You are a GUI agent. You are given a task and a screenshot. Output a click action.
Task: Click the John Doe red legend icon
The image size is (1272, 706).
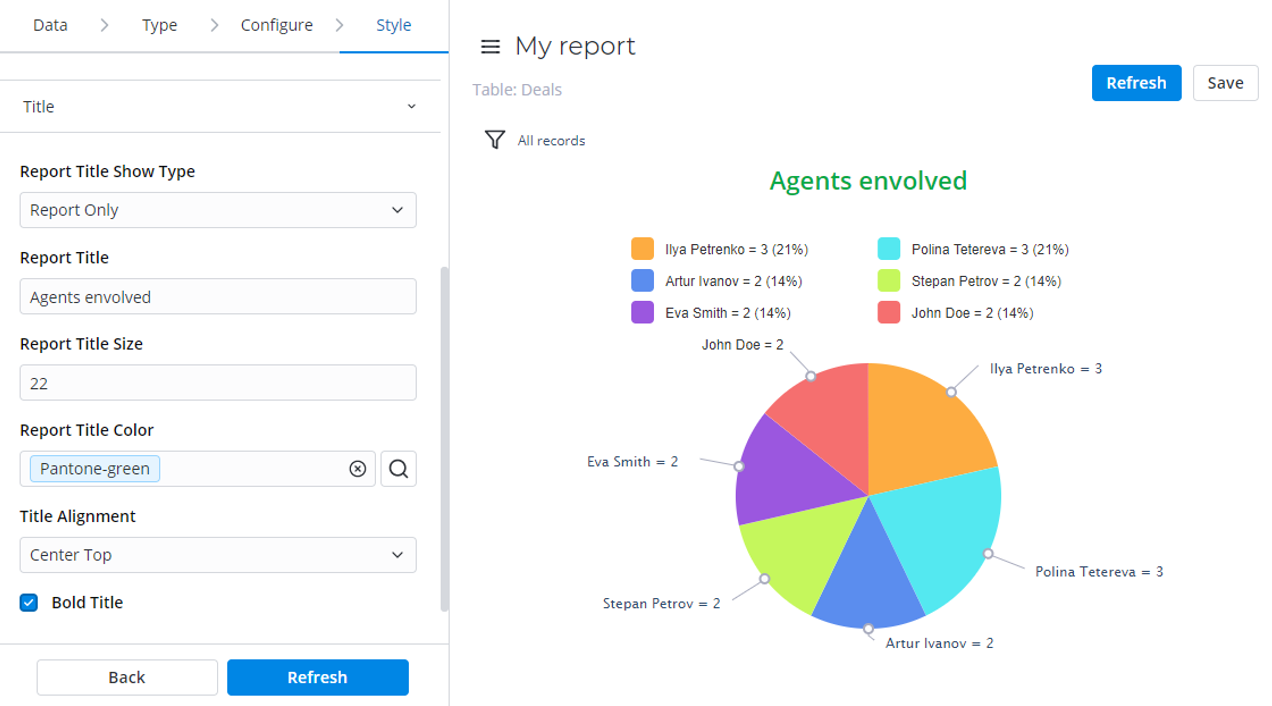(x=889, y=313)
